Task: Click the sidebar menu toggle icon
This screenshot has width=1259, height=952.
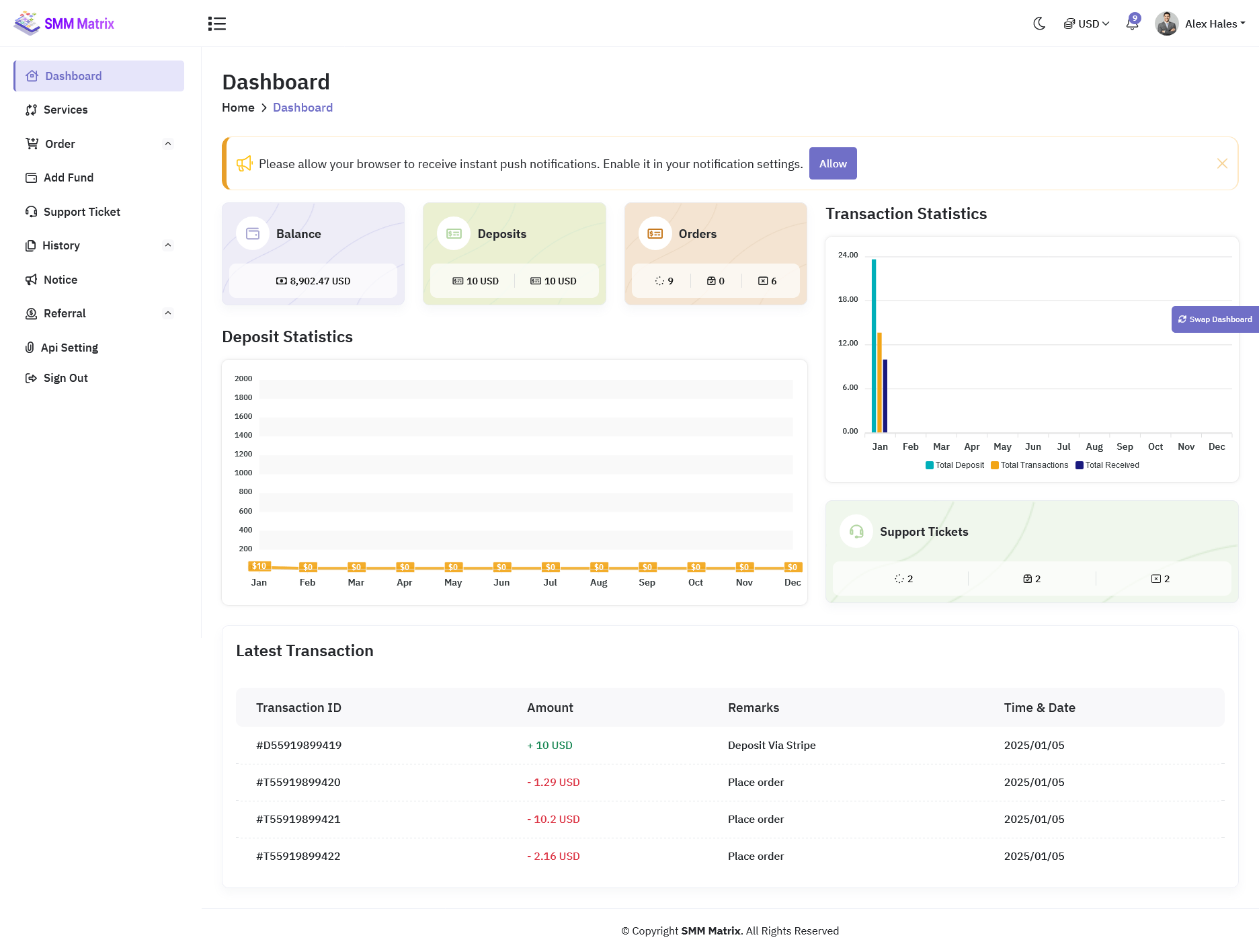Action: pyautogui.click(x=216, y=24)
